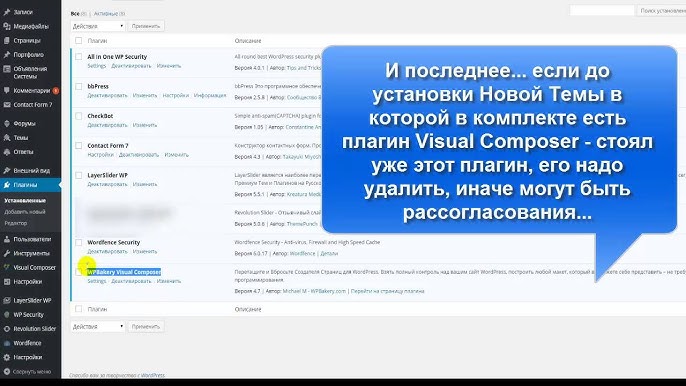Viewport: 686px width, 386px height.
Task: Select Добавить новый submenu item
Action: coord(24,212)
